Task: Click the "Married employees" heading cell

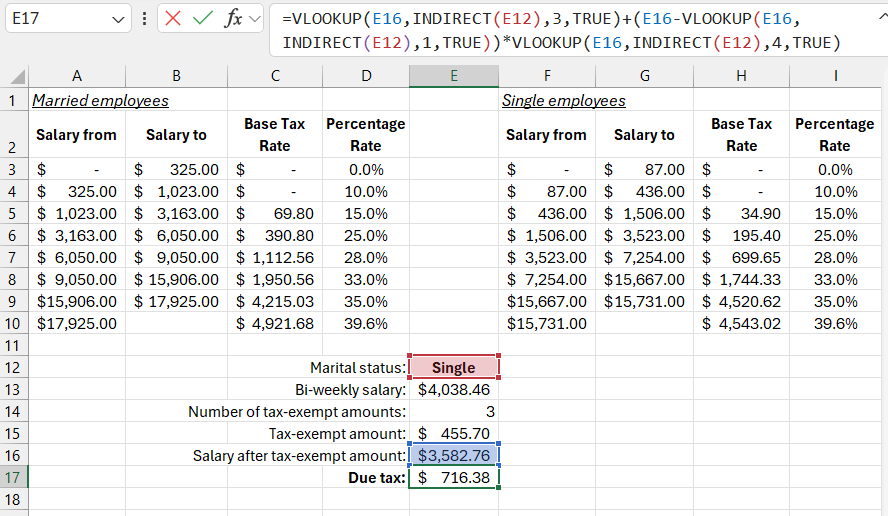Action: click(x=100, y=100)
